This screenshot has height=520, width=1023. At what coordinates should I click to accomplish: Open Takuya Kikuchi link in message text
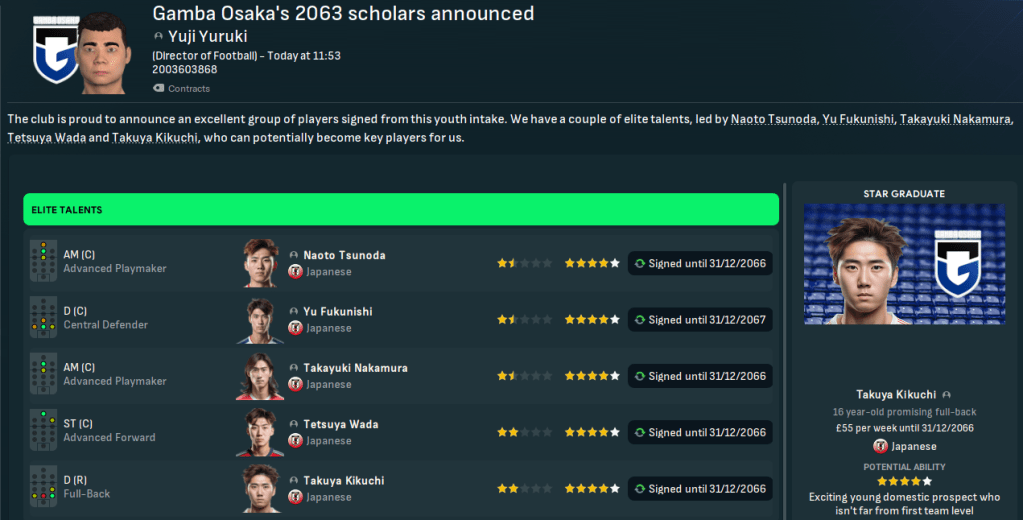[x=156, y=137]
